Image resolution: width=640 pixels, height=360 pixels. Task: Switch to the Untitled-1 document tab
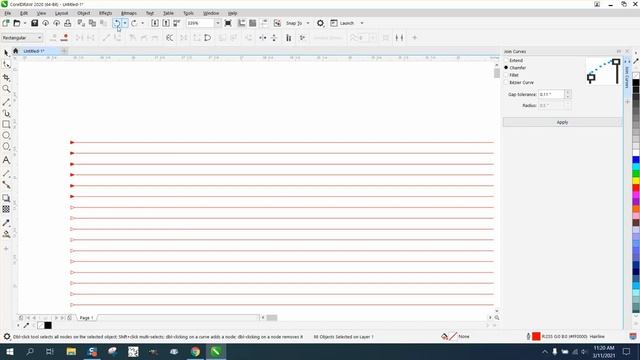pyautogui.click(x=34, y=51)
